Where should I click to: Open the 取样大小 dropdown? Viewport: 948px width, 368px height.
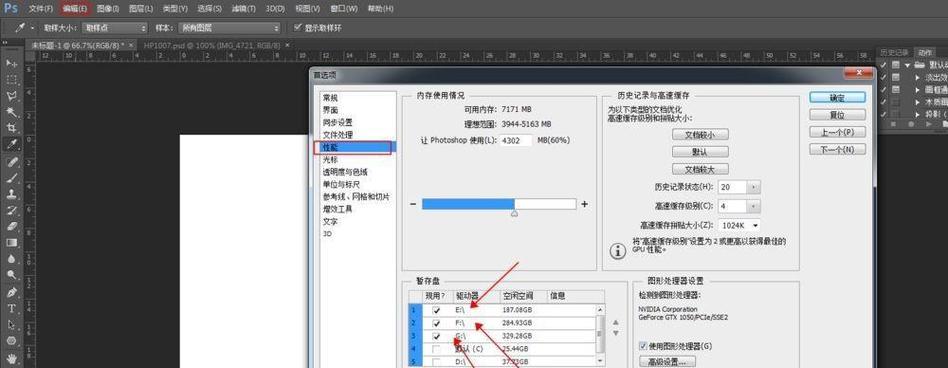115,28
